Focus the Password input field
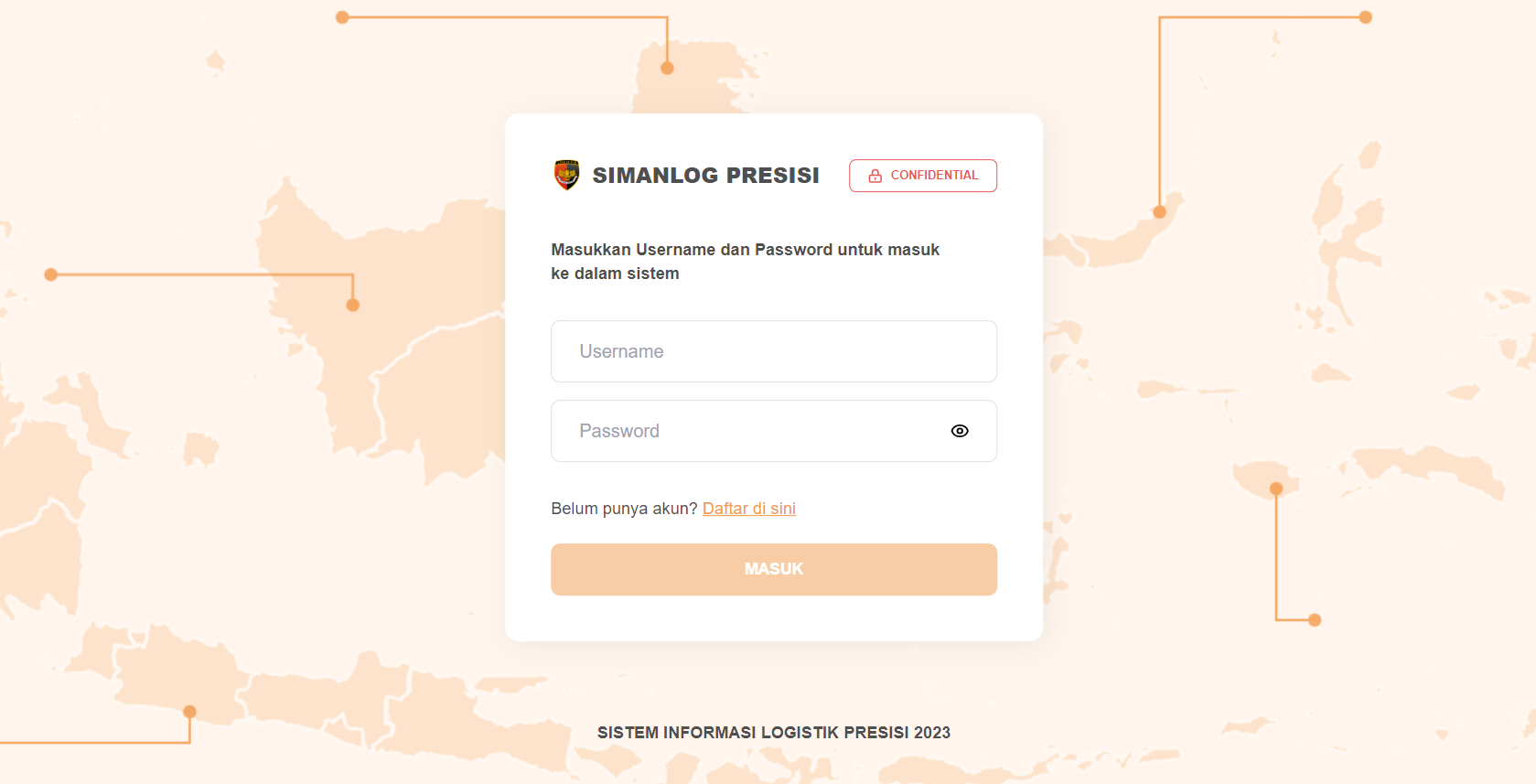This screenshot has width=1536, height=784. [774, 431]
